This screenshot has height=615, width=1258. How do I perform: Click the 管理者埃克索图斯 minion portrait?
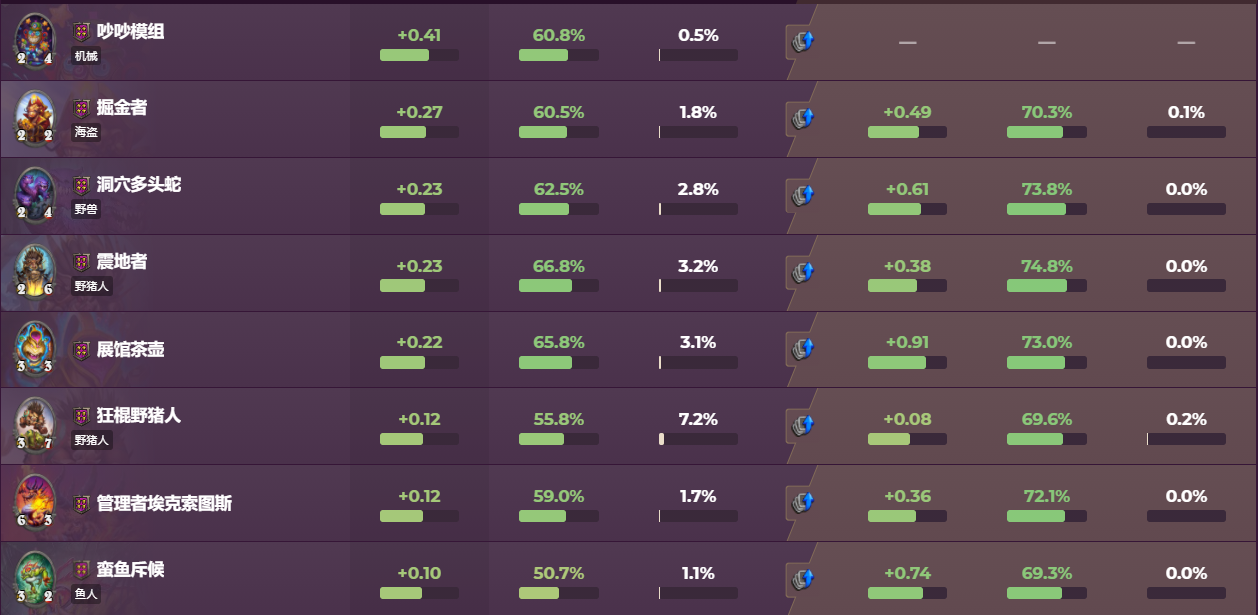coord(34,502)
